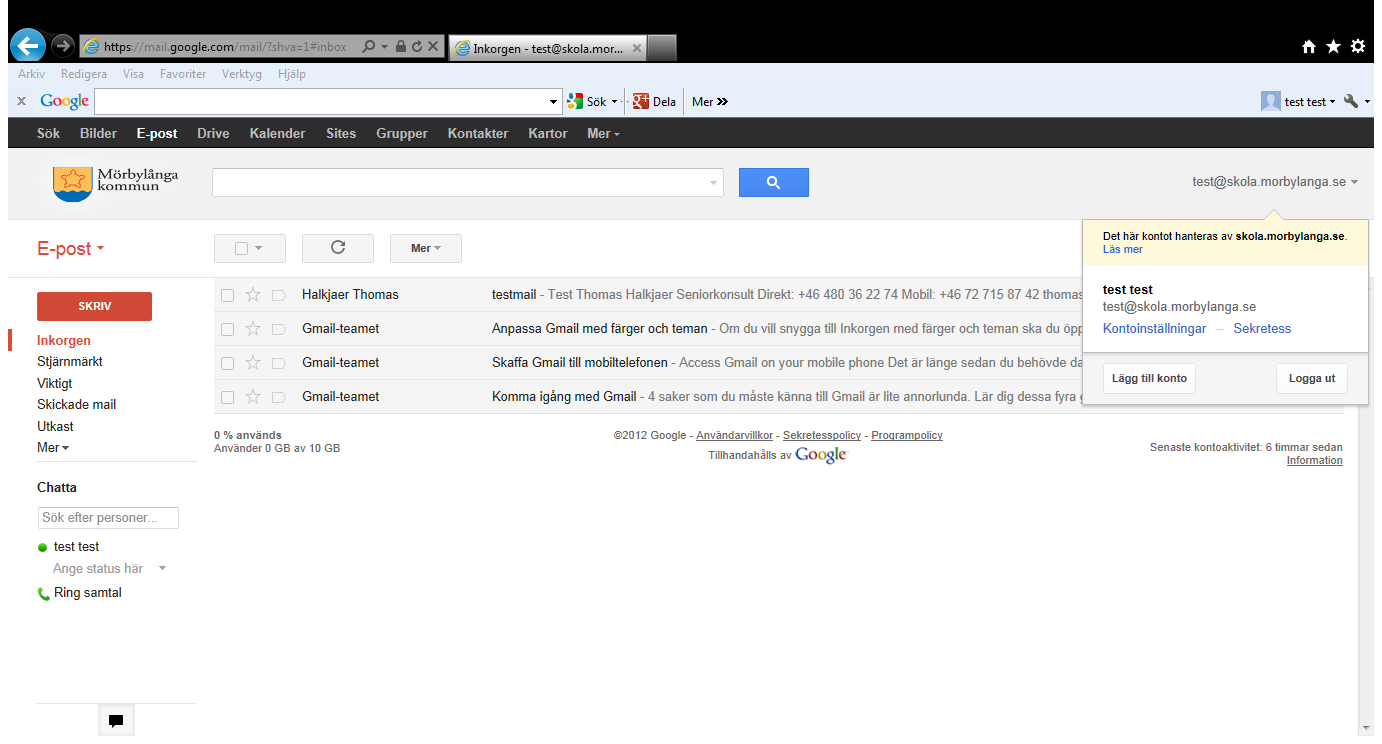Click the Information link under account activity

point(1314,460)
